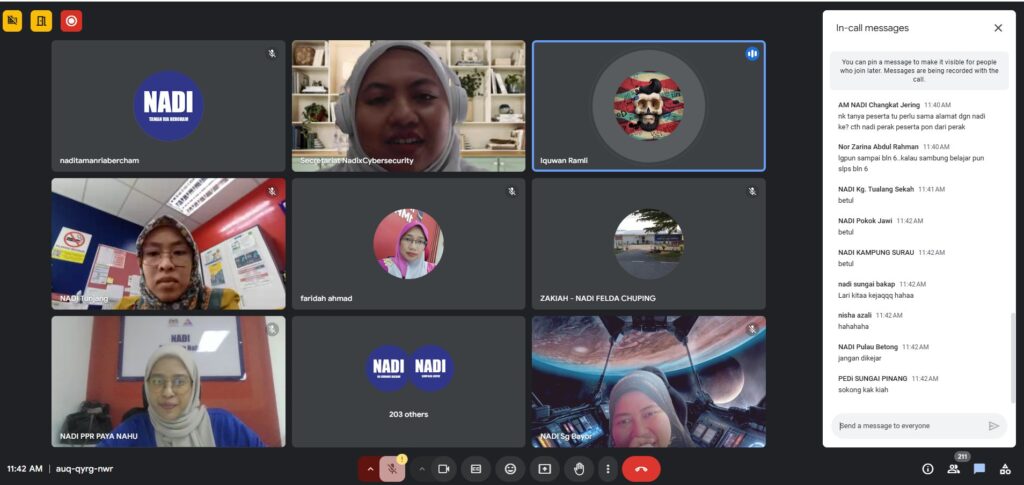
Task: Toggle the chat panel icon in bottom bar
Action: coord(979,468)
